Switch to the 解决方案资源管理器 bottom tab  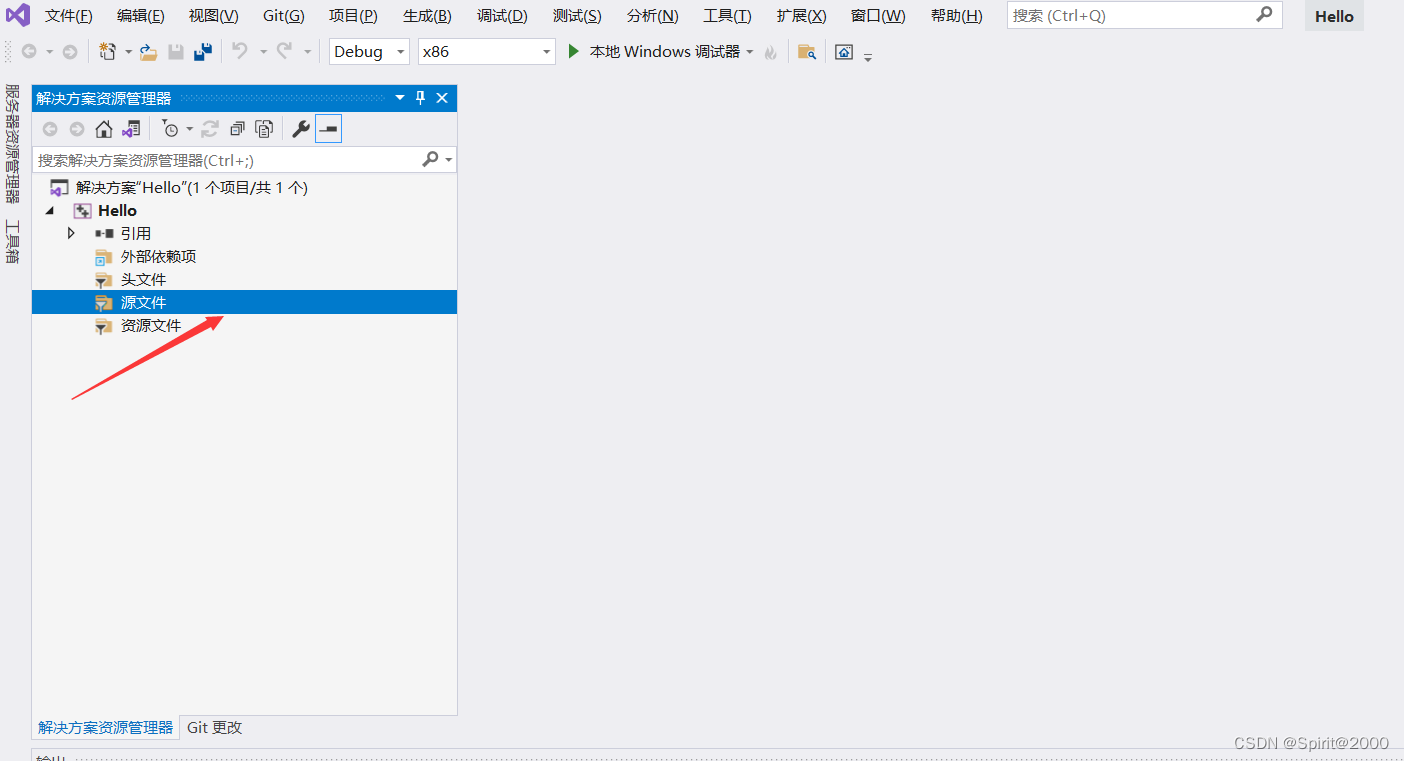point(106,728)
